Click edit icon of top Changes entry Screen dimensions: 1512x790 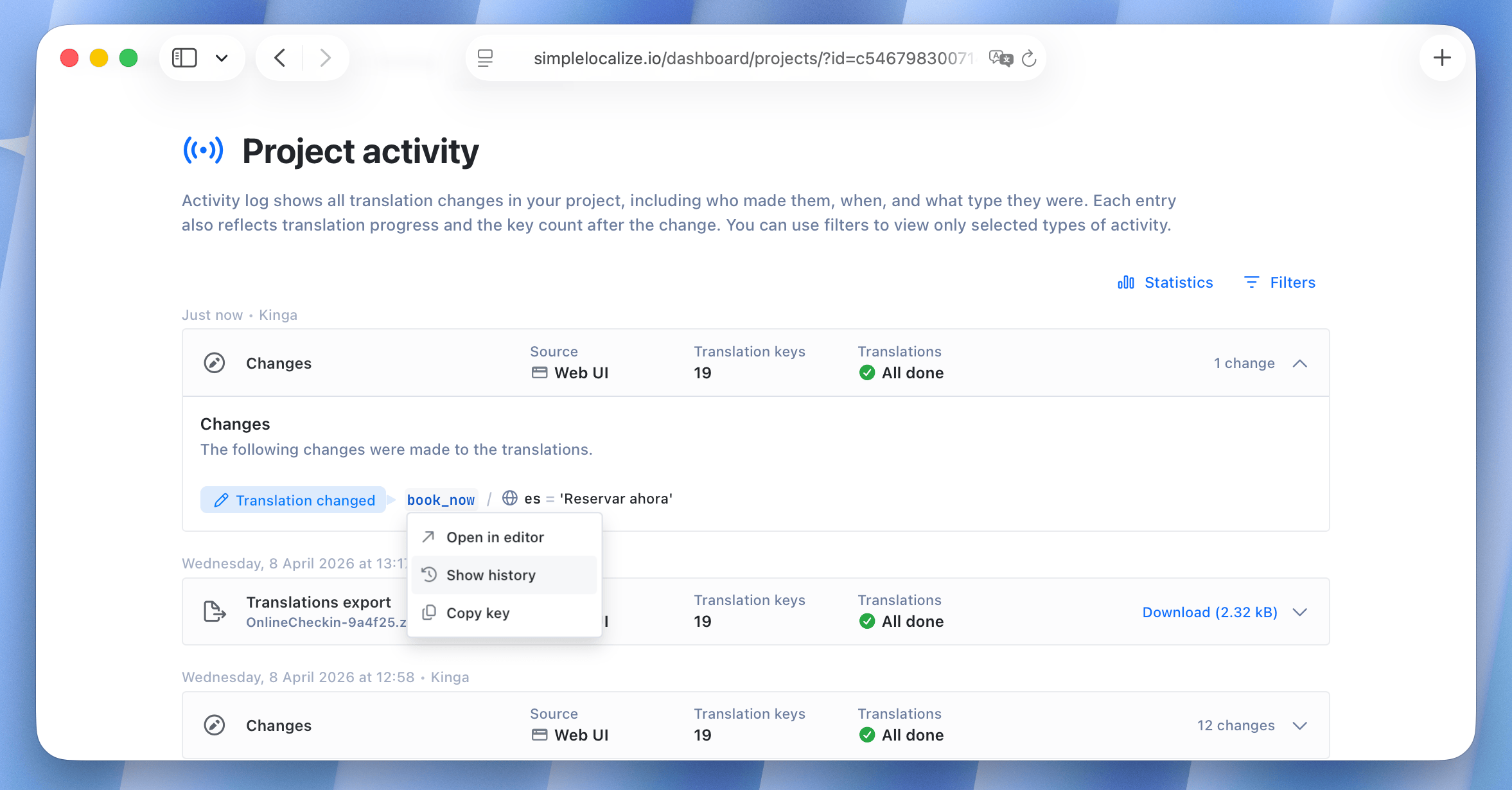click(x=215, y=363)
